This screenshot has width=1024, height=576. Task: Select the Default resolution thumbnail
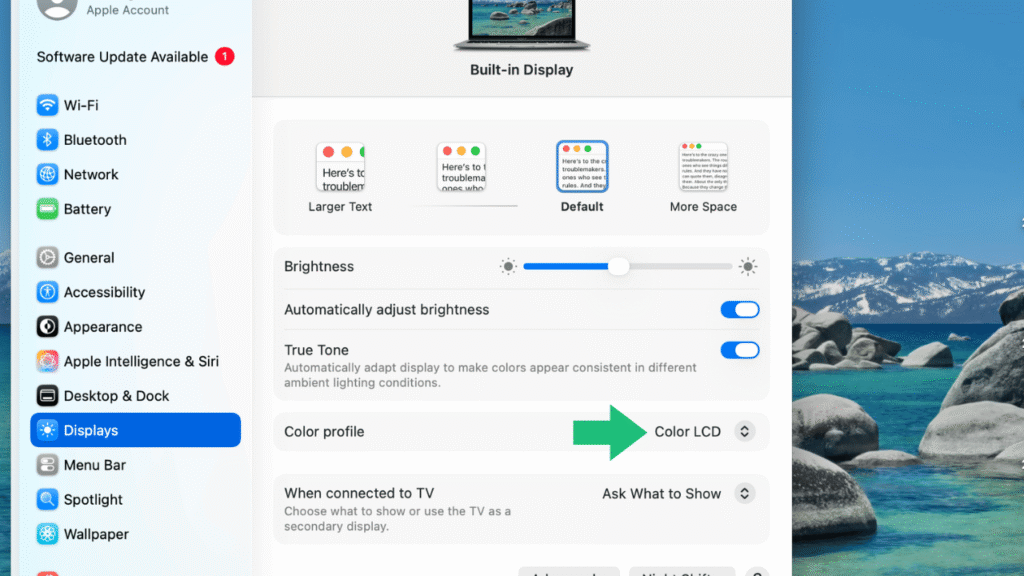[582, 167]
